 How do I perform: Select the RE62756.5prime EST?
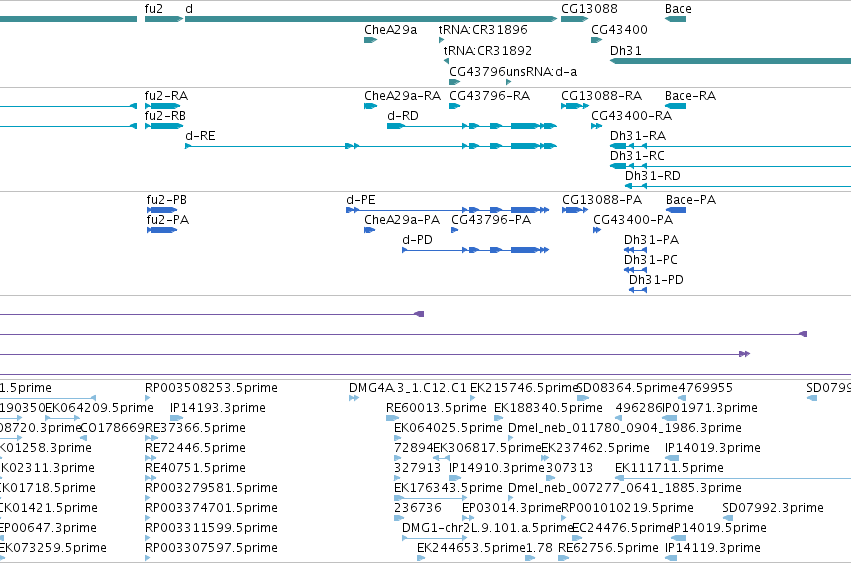563,558
